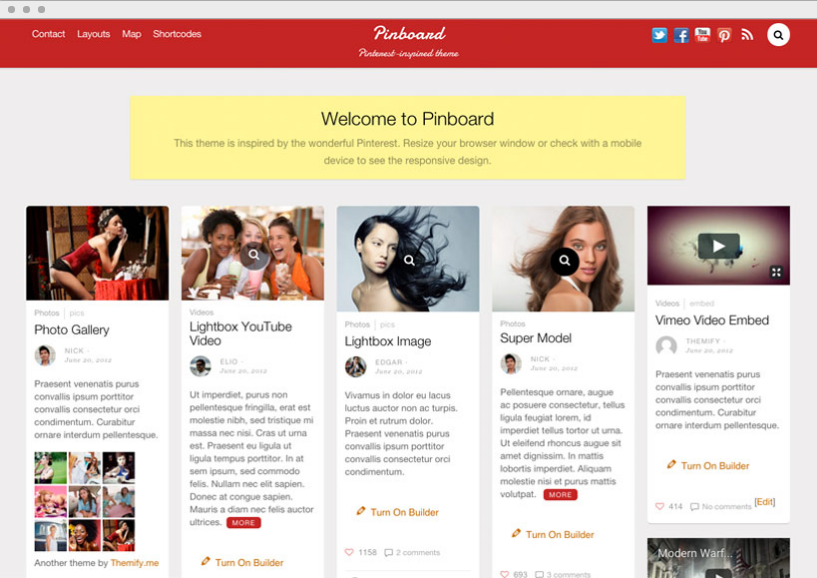817x578 pixels.
Task: Open the Contact menu item
Action: coord(48,34)
